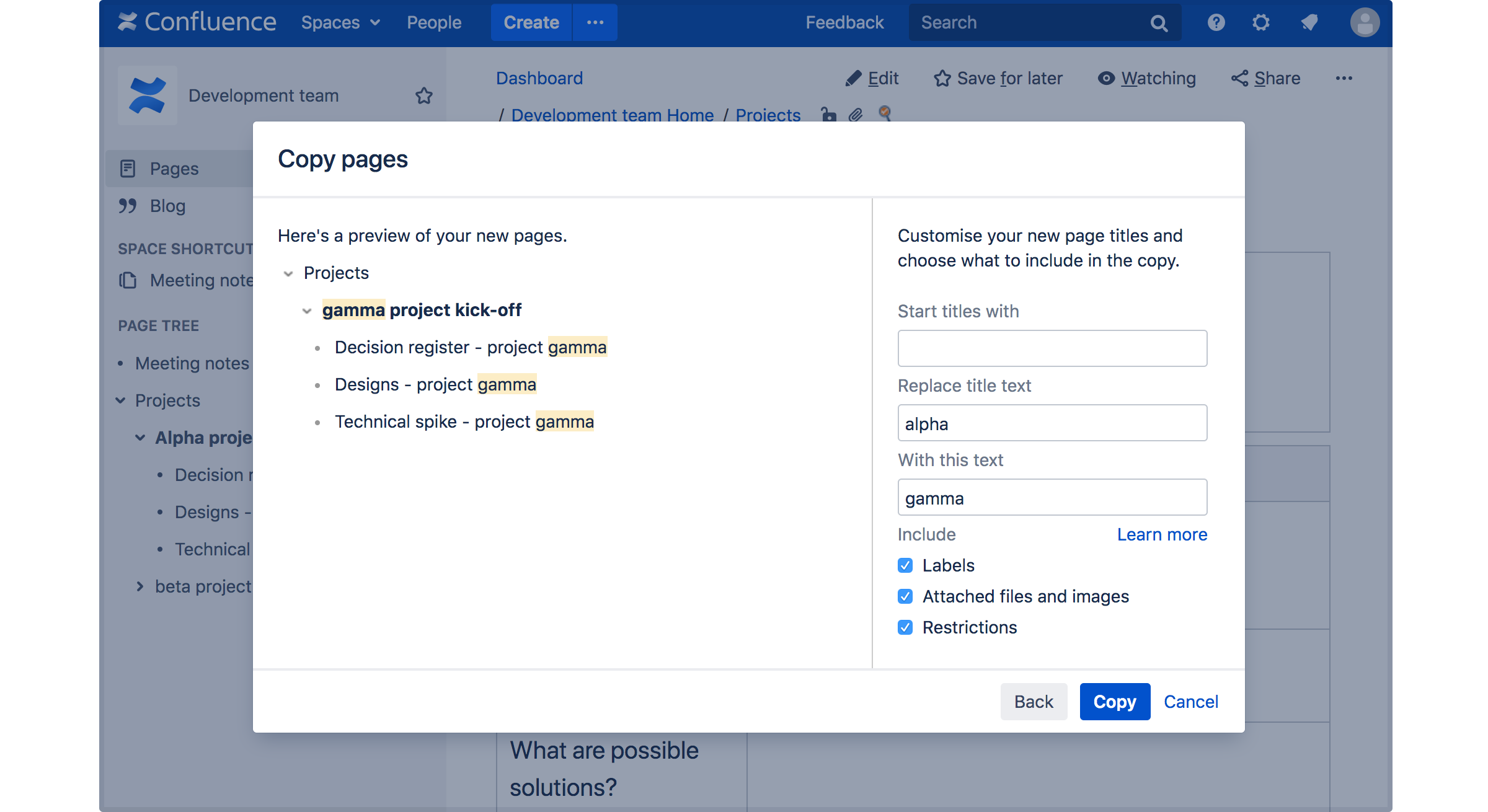Image resolution: width=1488 pixels, height=812 pixels.
Task: Star the Development team space
Action: (424, 95)
